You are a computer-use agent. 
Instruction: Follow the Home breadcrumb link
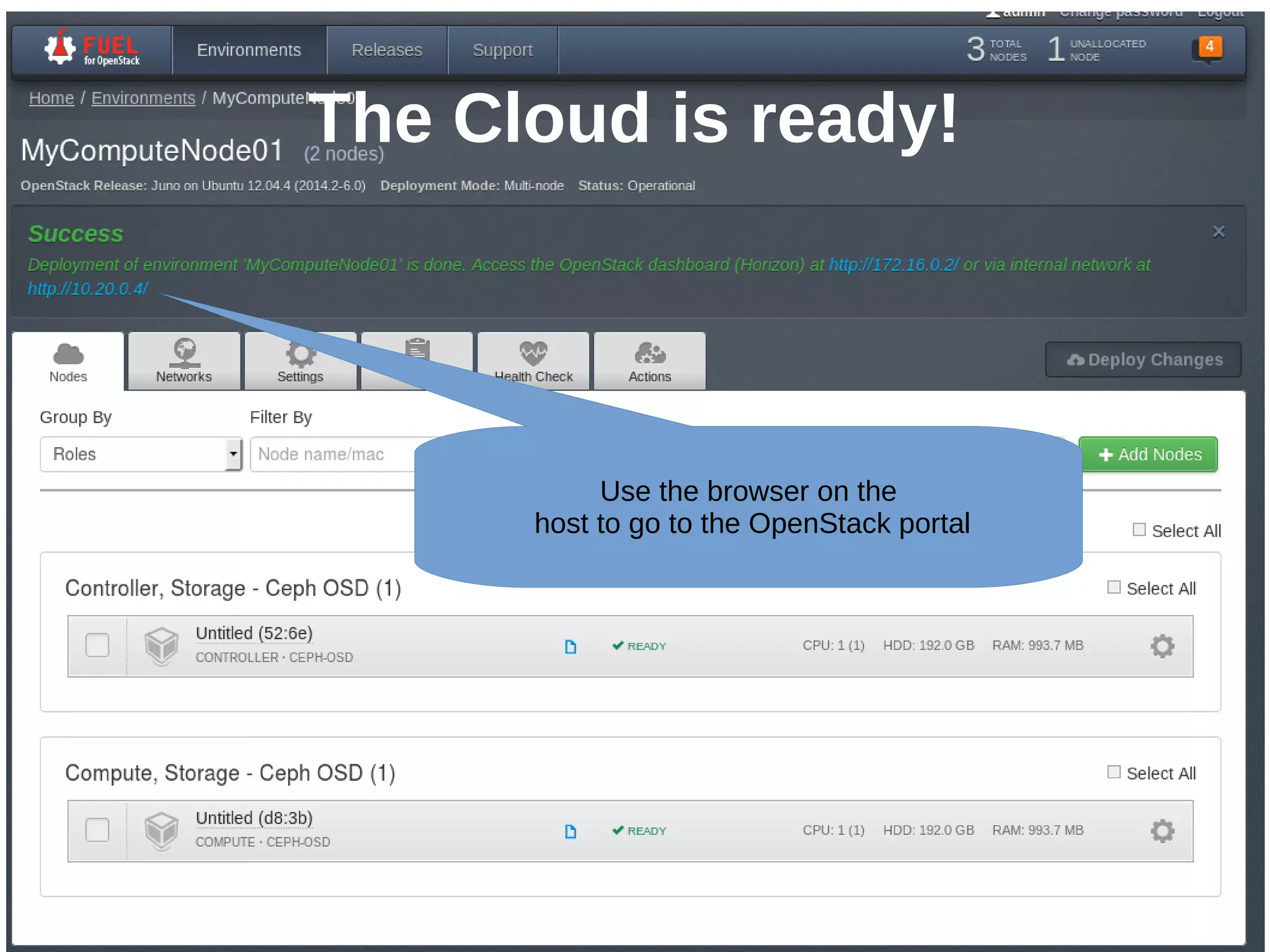point(51,98)
